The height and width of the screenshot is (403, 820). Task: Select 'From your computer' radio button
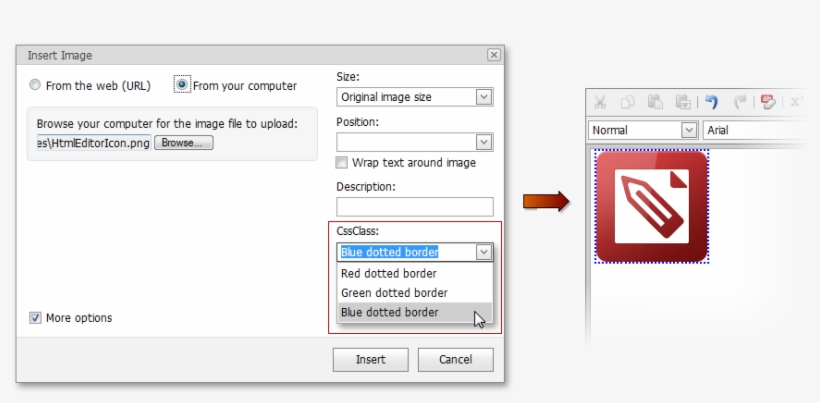pos(182,86)
